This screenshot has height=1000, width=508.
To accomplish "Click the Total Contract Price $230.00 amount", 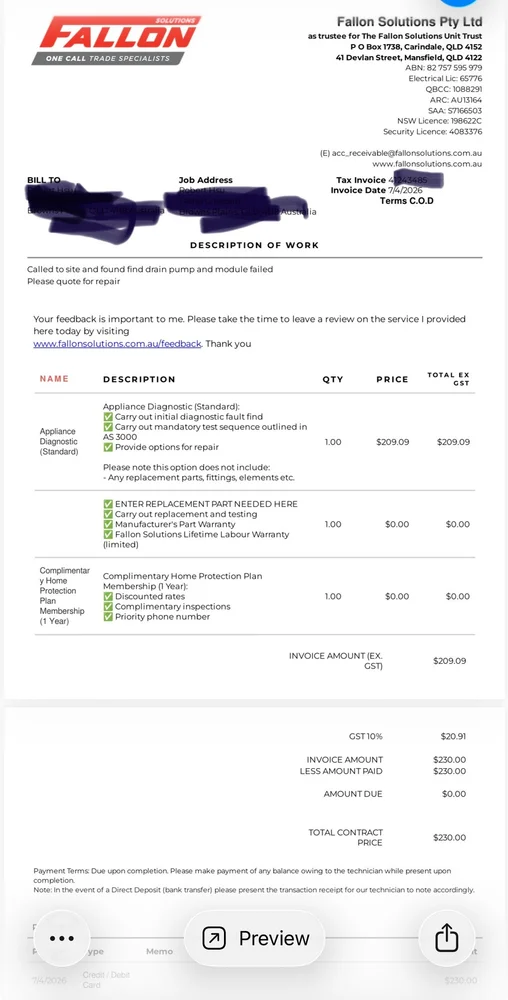I will click(x=449, y=837).
